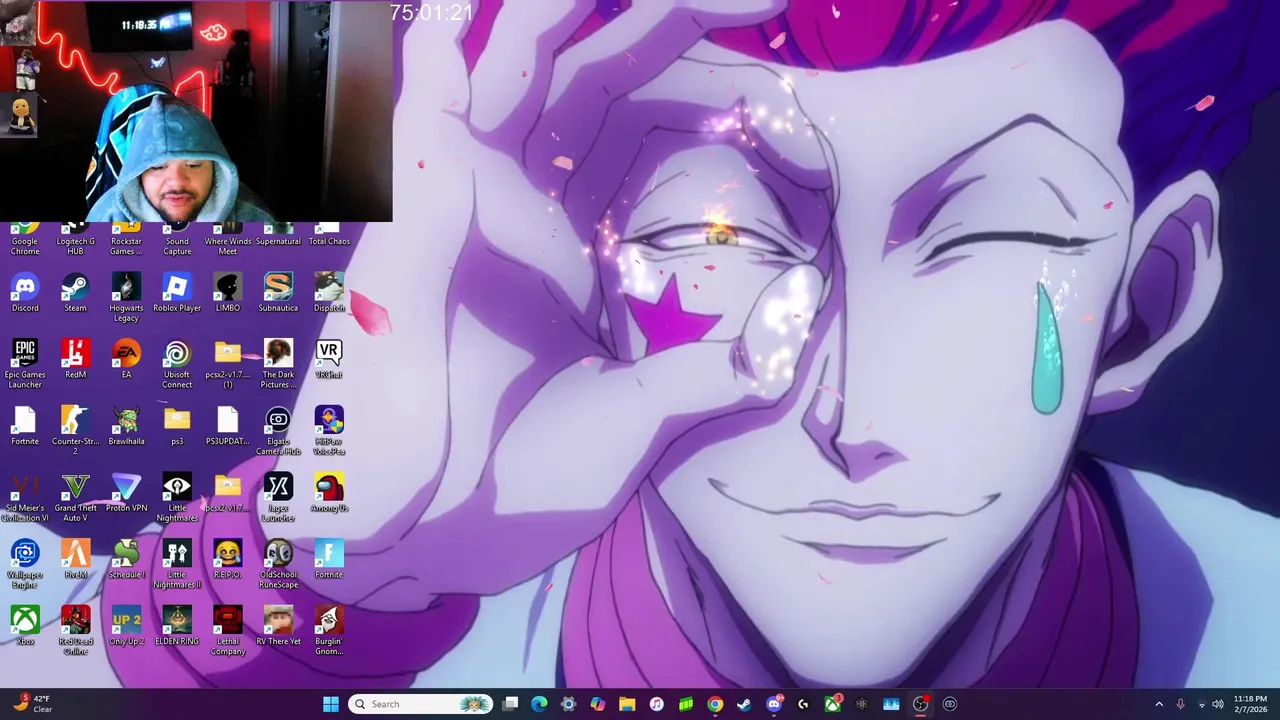Screen dimensions: 1280x720
Task: Select the VRChat desktop icon
Action: click(329, 360)
